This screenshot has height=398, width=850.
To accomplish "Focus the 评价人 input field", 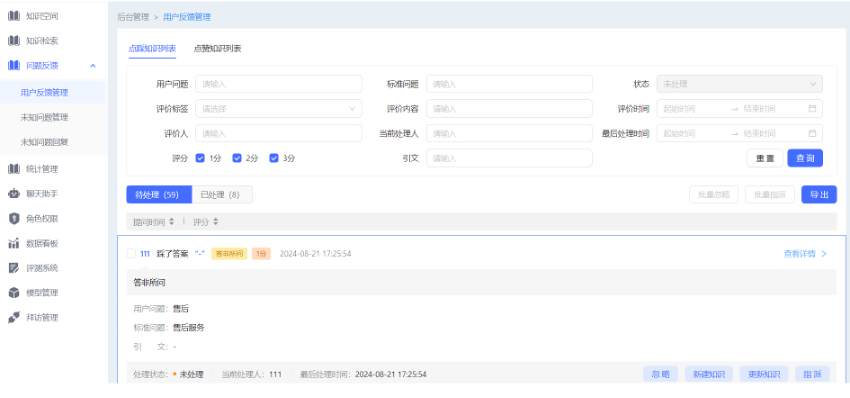I will 279,133.
